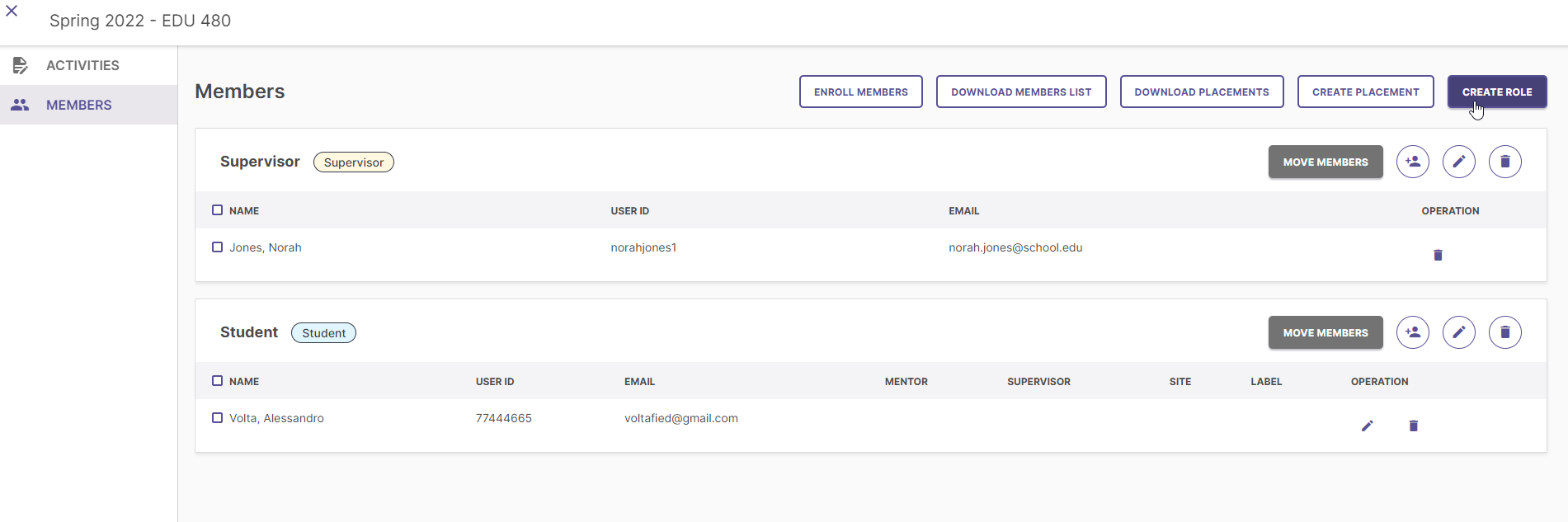The image size is (1568, 522).
Task: Check the box for Jones, Norah
Action: (x=218, y=247)
